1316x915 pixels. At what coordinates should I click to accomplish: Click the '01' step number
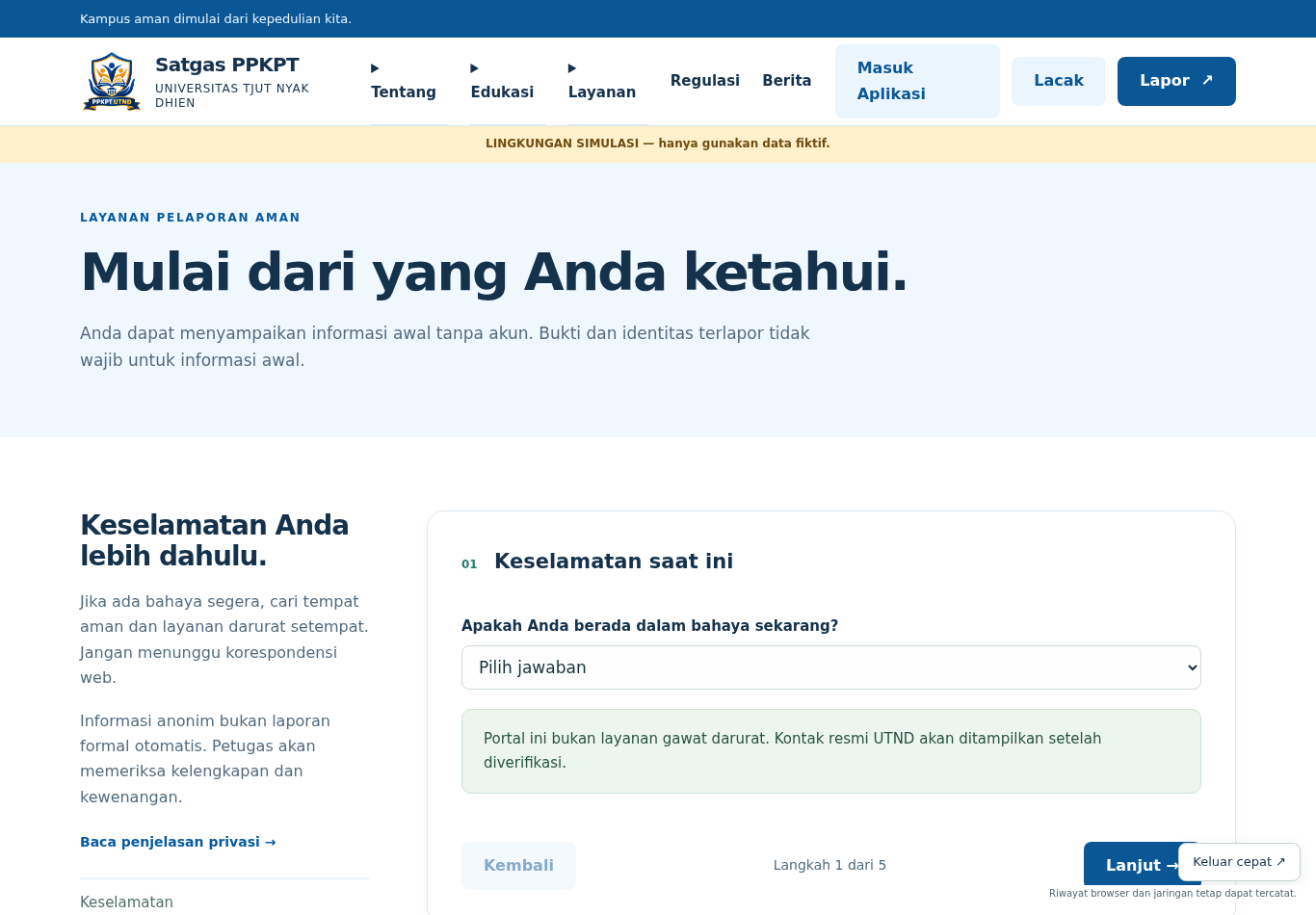click(469, 564)
